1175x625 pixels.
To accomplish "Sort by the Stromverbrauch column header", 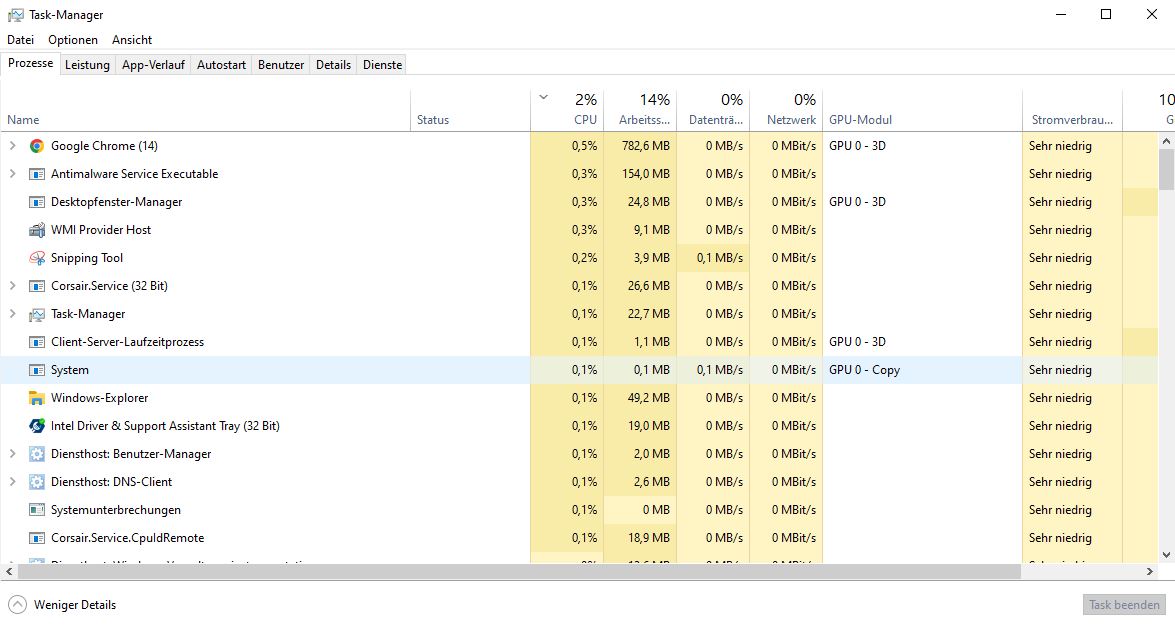I will tap(1072, 111).
